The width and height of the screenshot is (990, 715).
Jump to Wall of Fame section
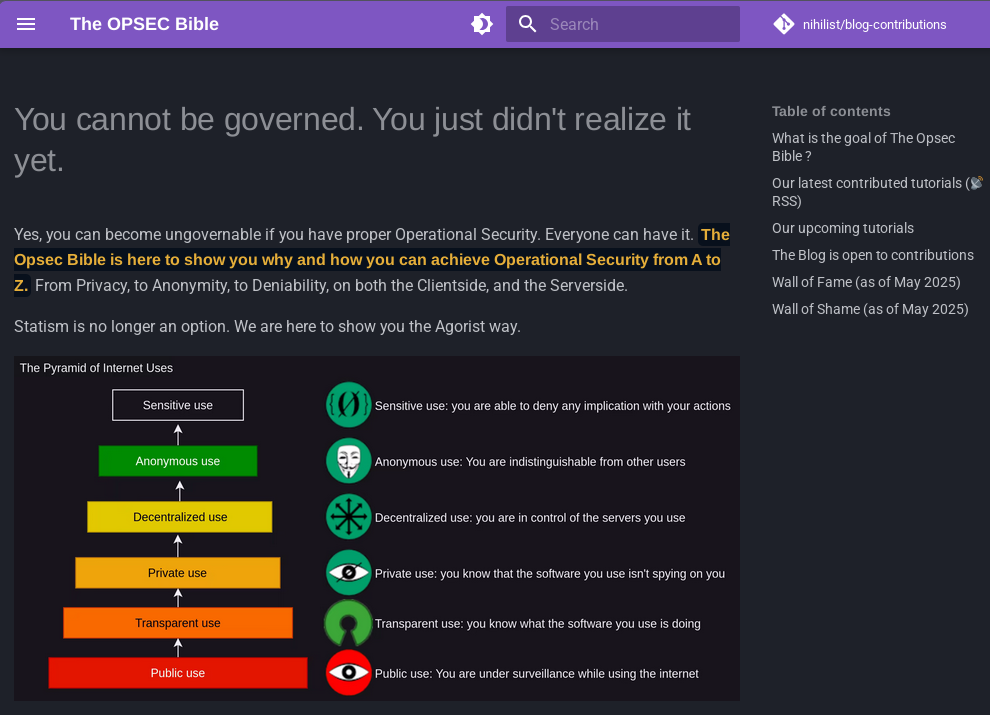(x=866, y=282)
